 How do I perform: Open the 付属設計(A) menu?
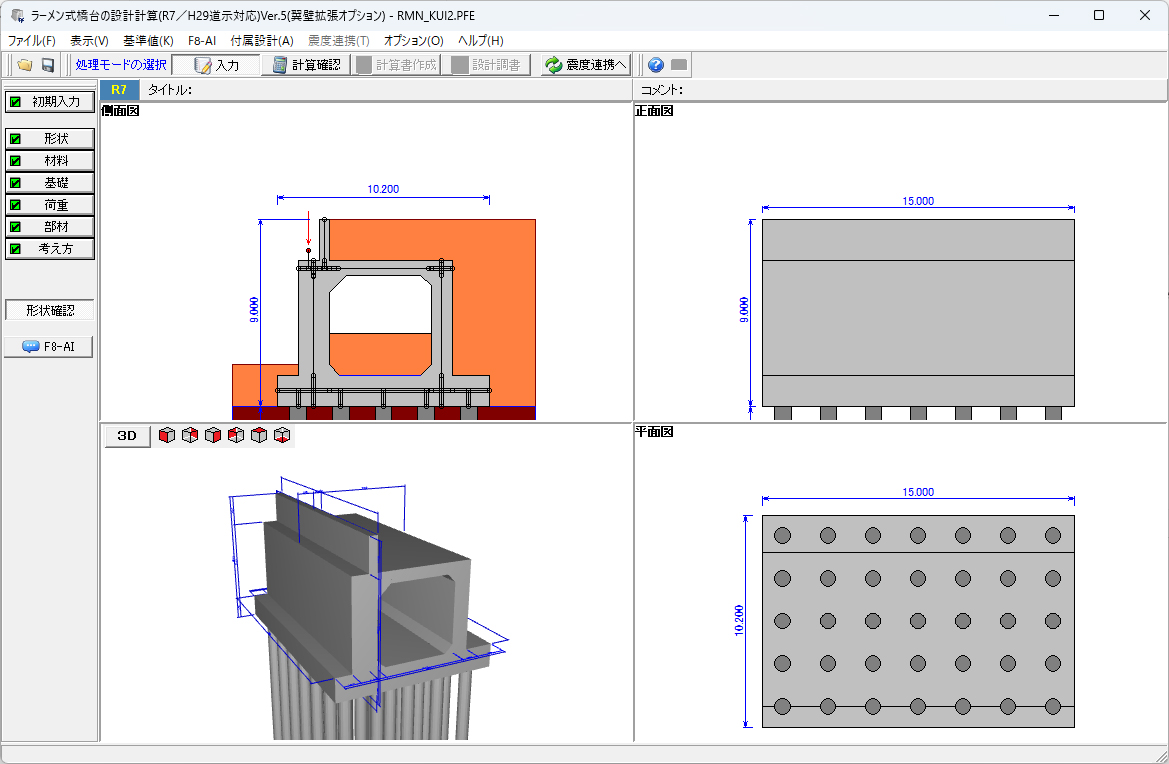[x=262, y=41]
